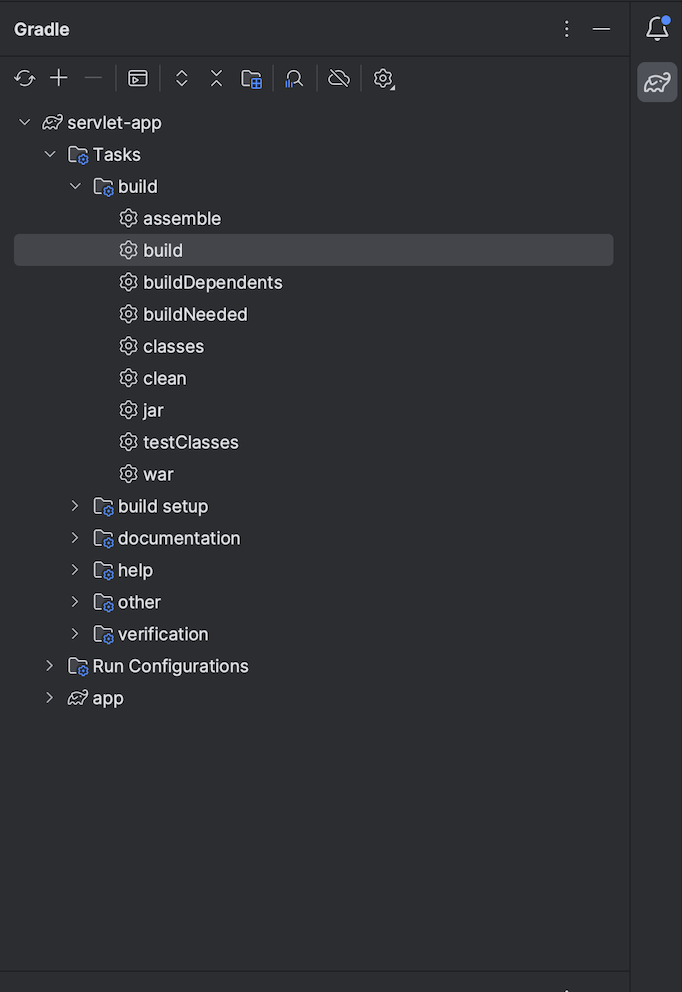682x992 pixels.
Task: Click Sync All Gradle Projects icon
Action: click(x=25, y=78)
